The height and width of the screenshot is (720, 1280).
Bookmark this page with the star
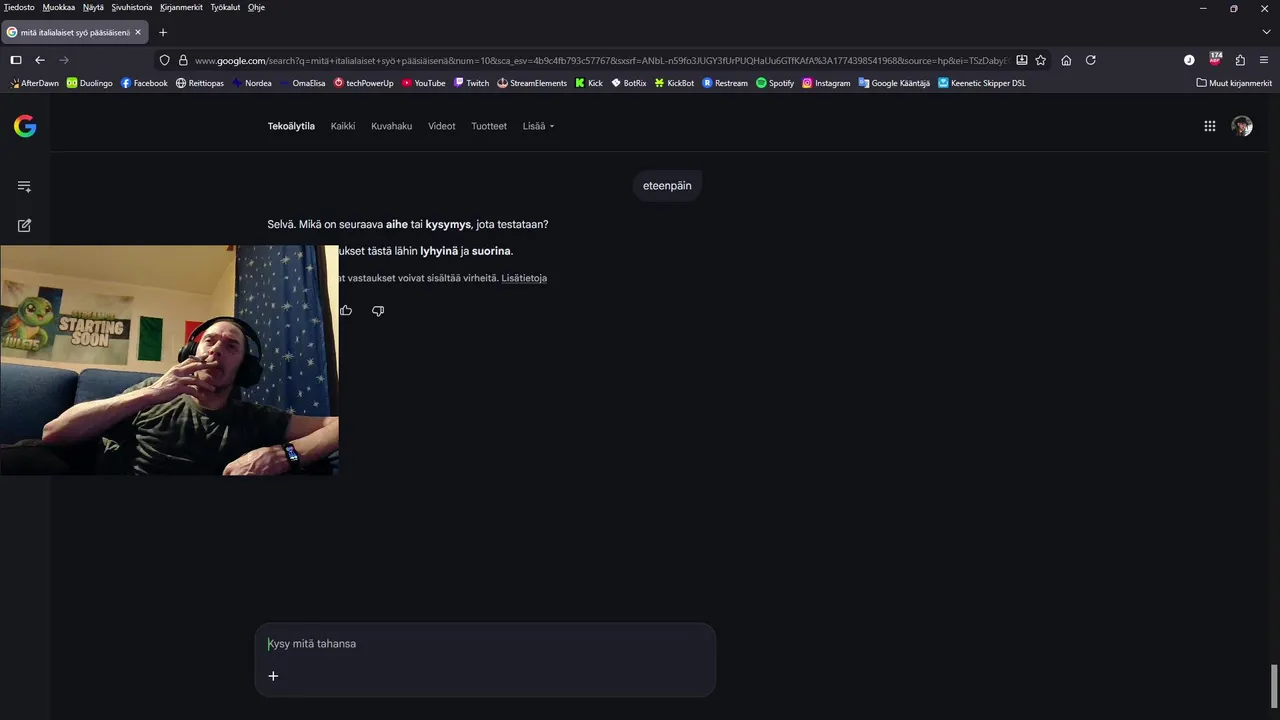(1041, 60)
